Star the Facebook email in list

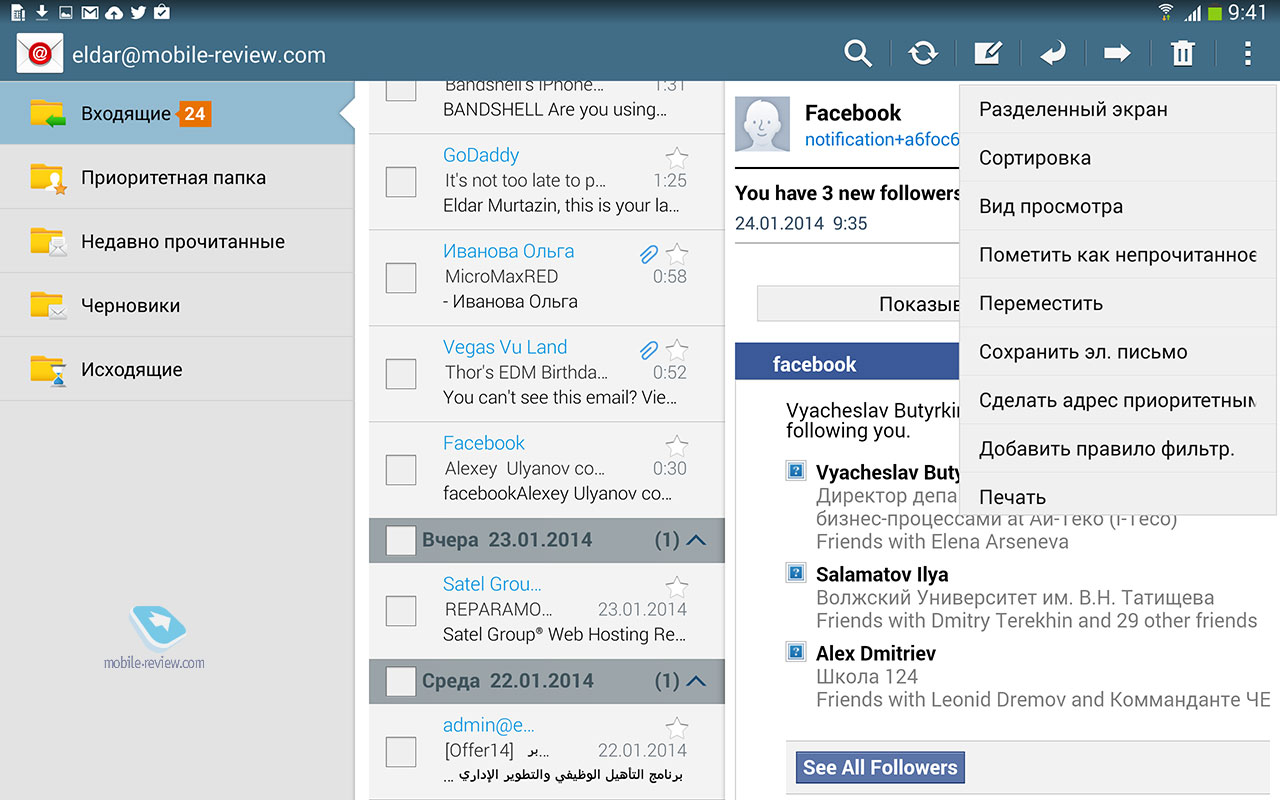[677, 445]
